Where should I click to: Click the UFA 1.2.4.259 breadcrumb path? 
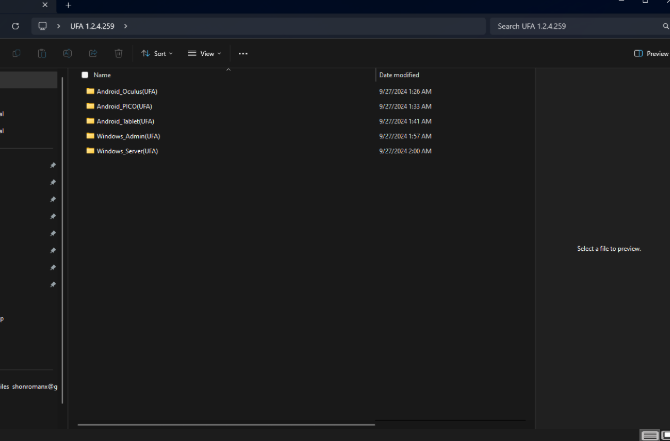click(92, 26)
